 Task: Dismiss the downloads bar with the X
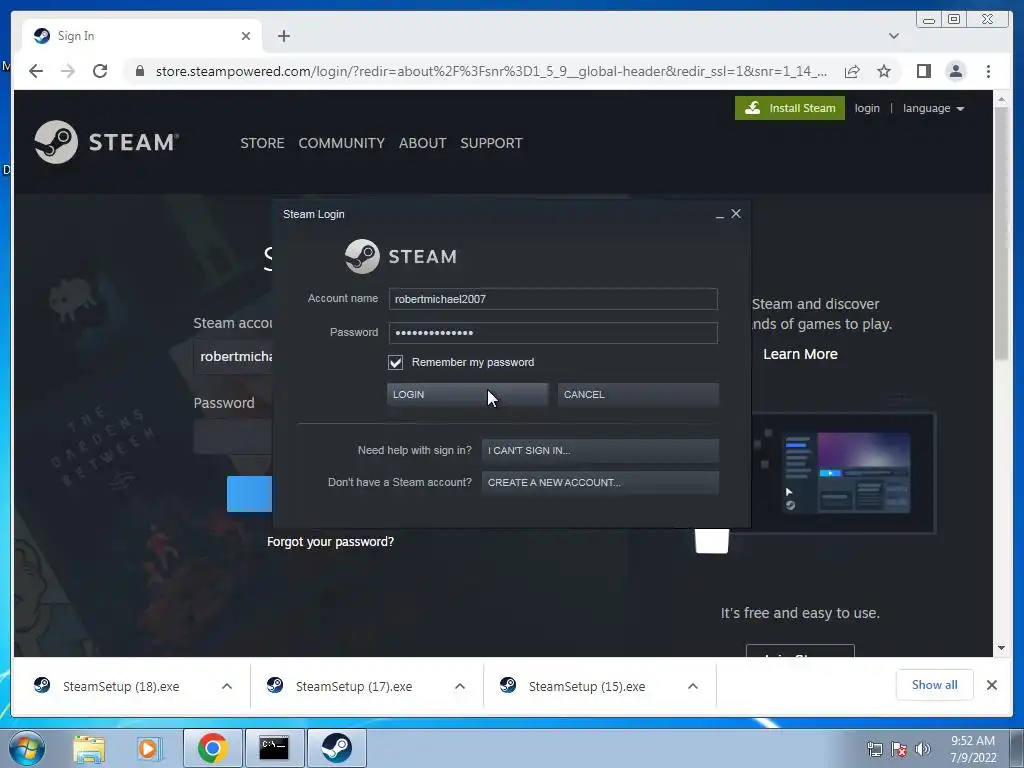[991, 685]
